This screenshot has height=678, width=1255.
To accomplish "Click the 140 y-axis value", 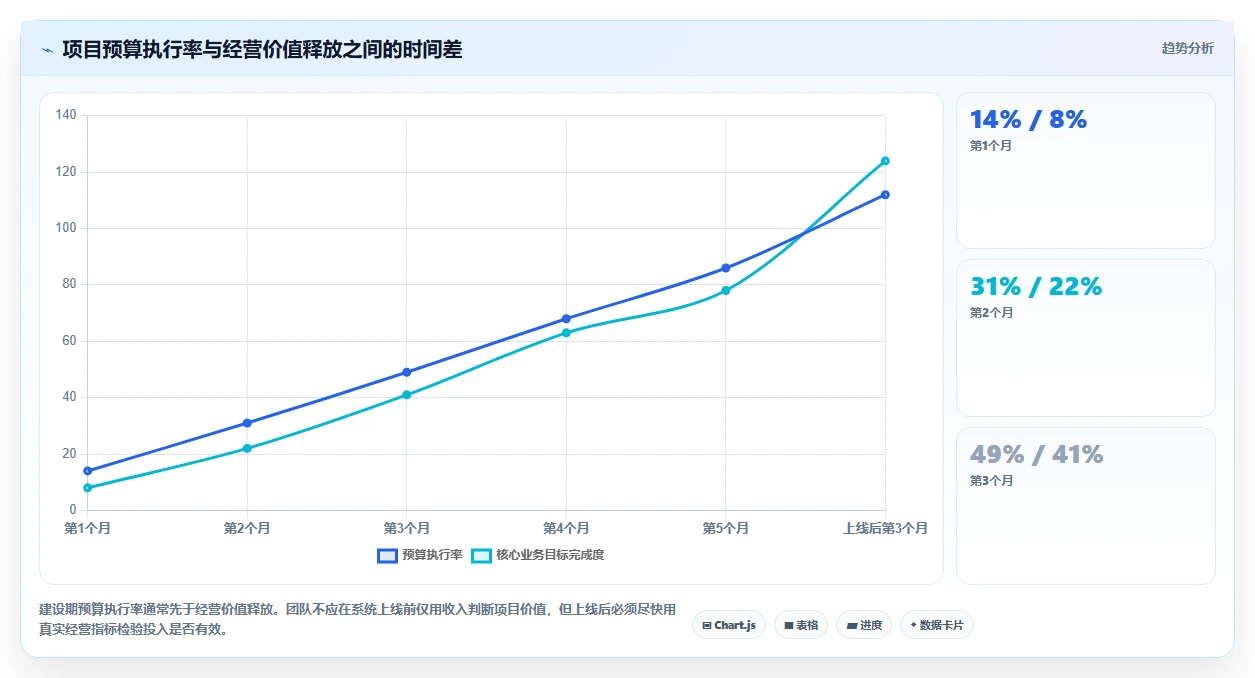I will (66, 115).
